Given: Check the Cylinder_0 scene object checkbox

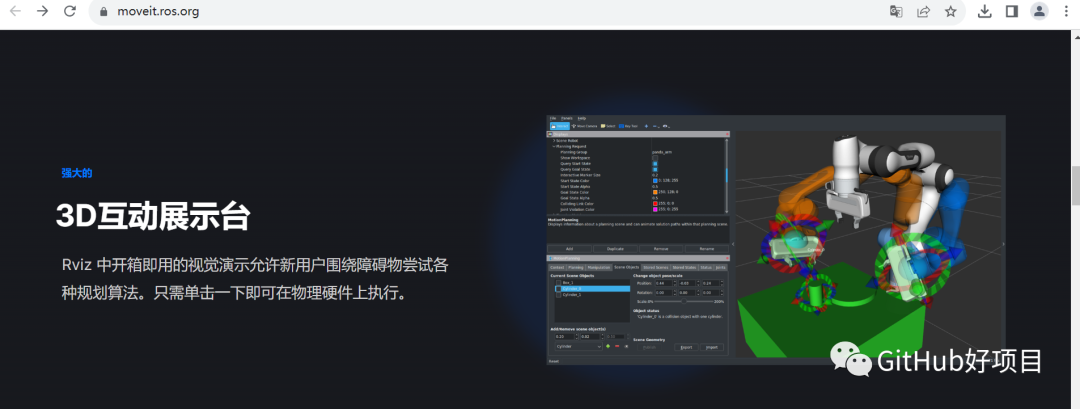Looking at the screenshot, I should point(559,289).
